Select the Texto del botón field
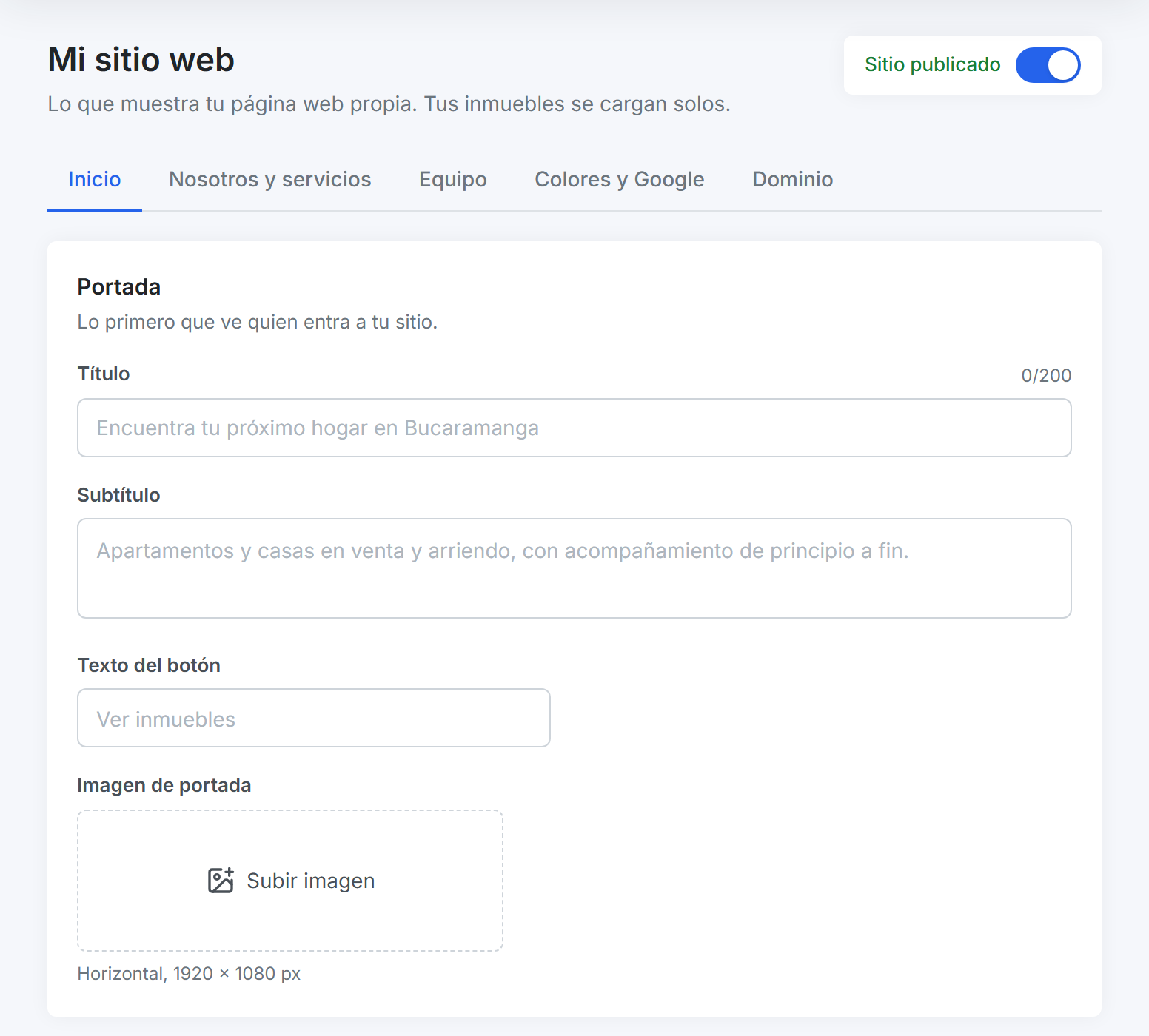This screenshot has height=1036, width=1149. [314, 718]
